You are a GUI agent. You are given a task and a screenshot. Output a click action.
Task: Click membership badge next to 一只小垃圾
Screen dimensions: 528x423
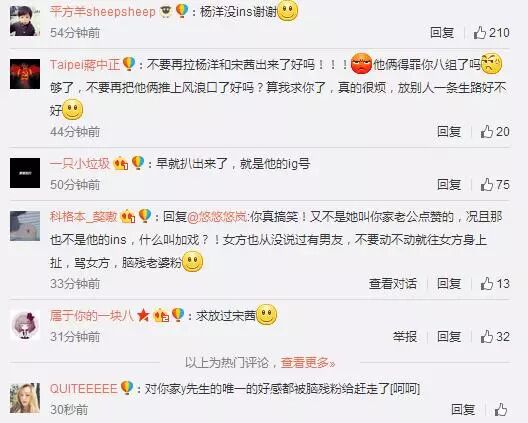pos(122,164)
